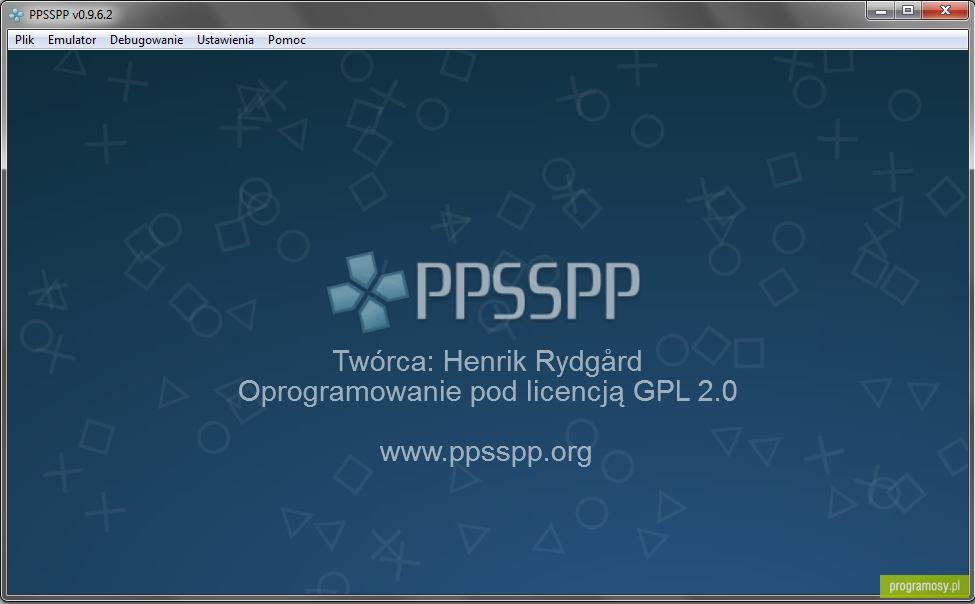Image resolution: width=975 pixels, height=604 pixels.
Task: Open the Debugowanie menu
Action: 146,40
